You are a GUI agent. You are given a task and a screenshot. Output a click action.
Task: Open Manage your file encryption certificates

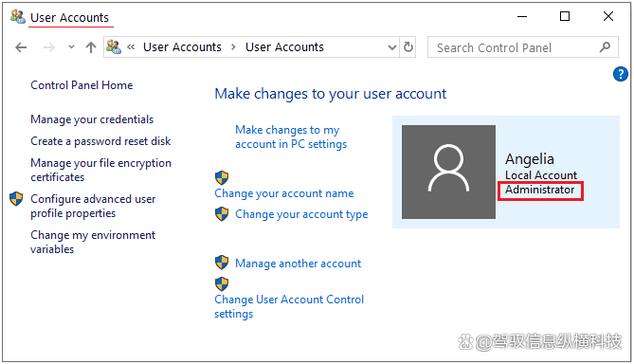[101, 170]
